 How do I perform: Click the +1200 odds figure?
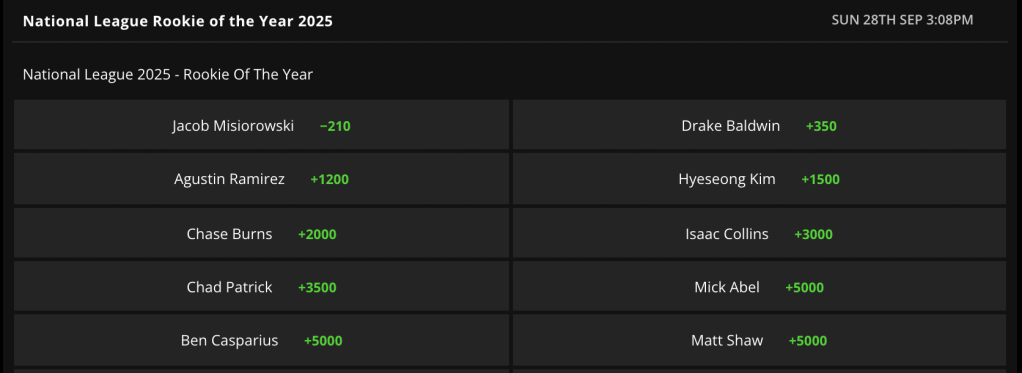tap(330, 179)
